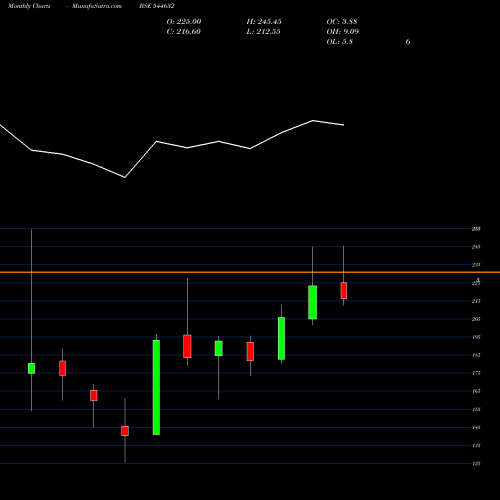The height and width of the screenshot is (500, 500).
Task: Click the 175 price axis label
Action: (x=476, y=373)
